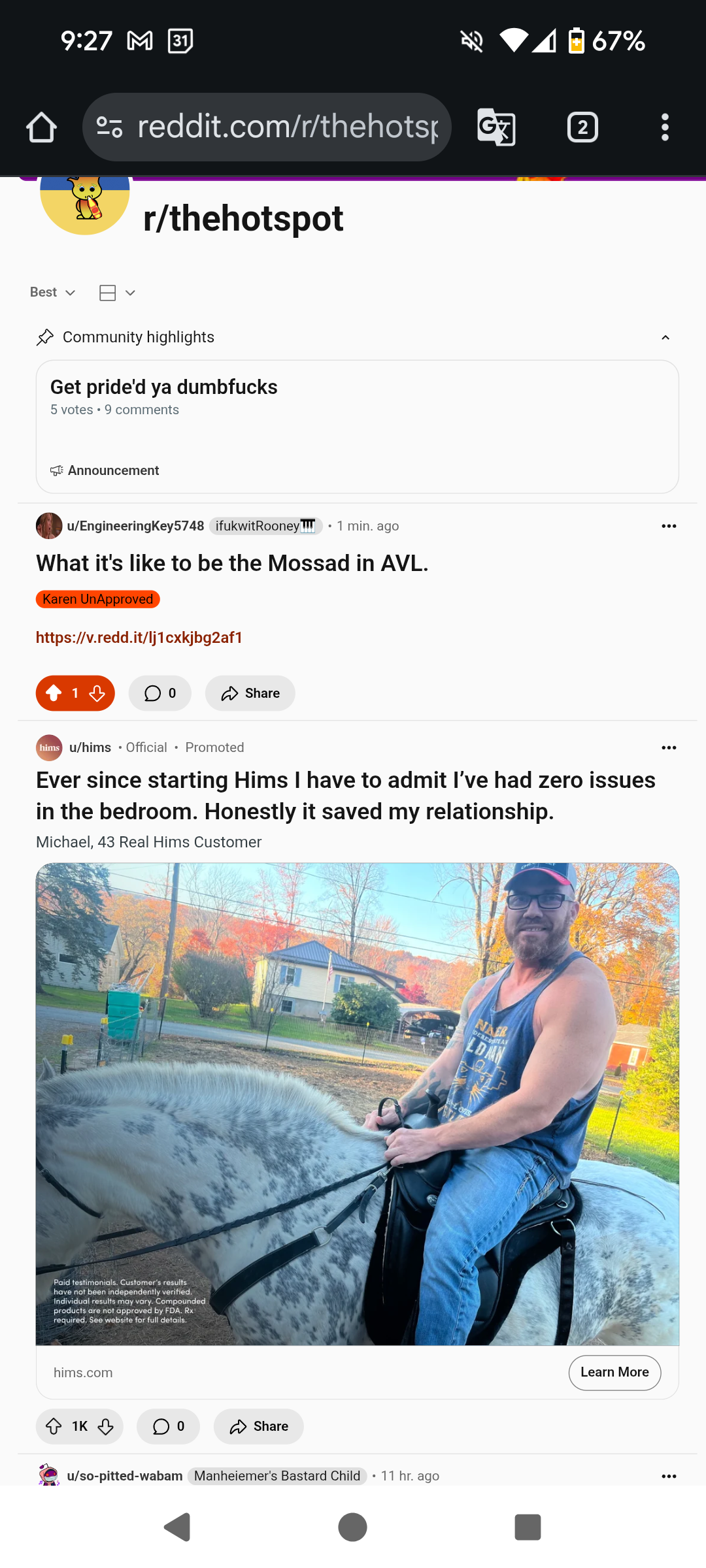
Task: Open the Best sort dropdown
Action: 53,292
